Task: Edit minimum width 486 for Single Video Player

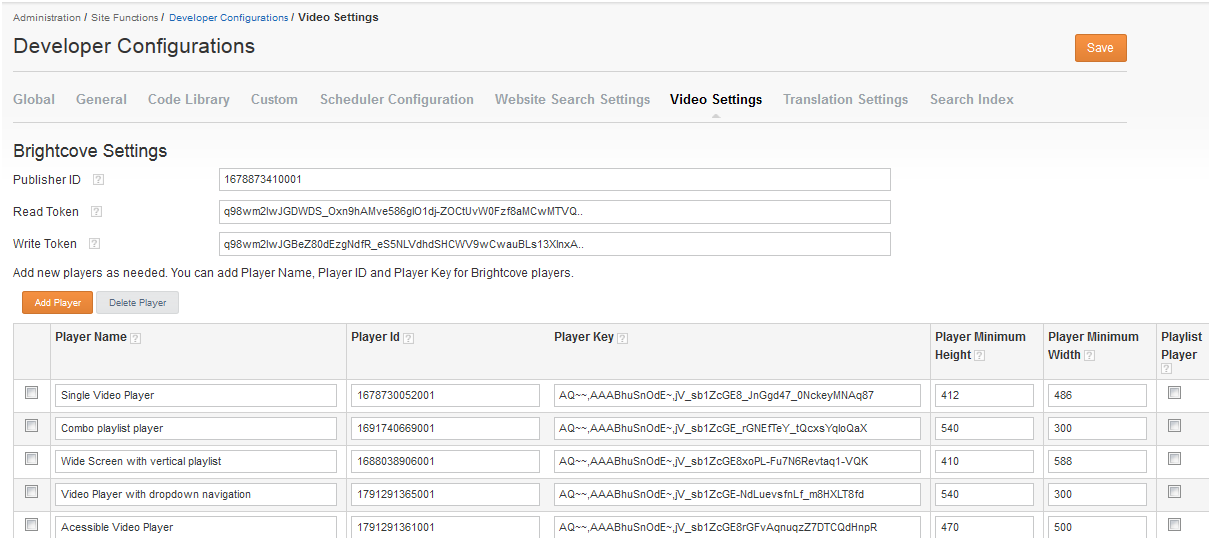Action: coord(1097,395)
